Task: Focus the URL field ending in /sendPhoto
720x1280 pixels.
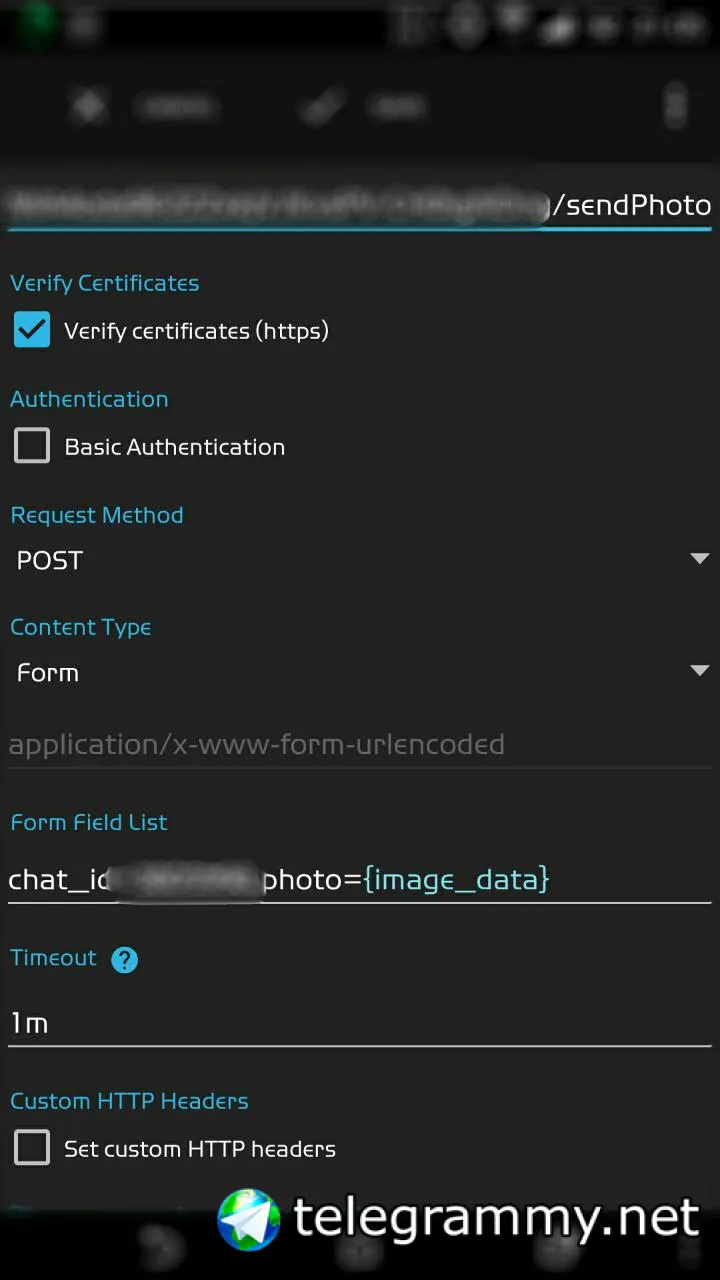Action: point(360,205)
